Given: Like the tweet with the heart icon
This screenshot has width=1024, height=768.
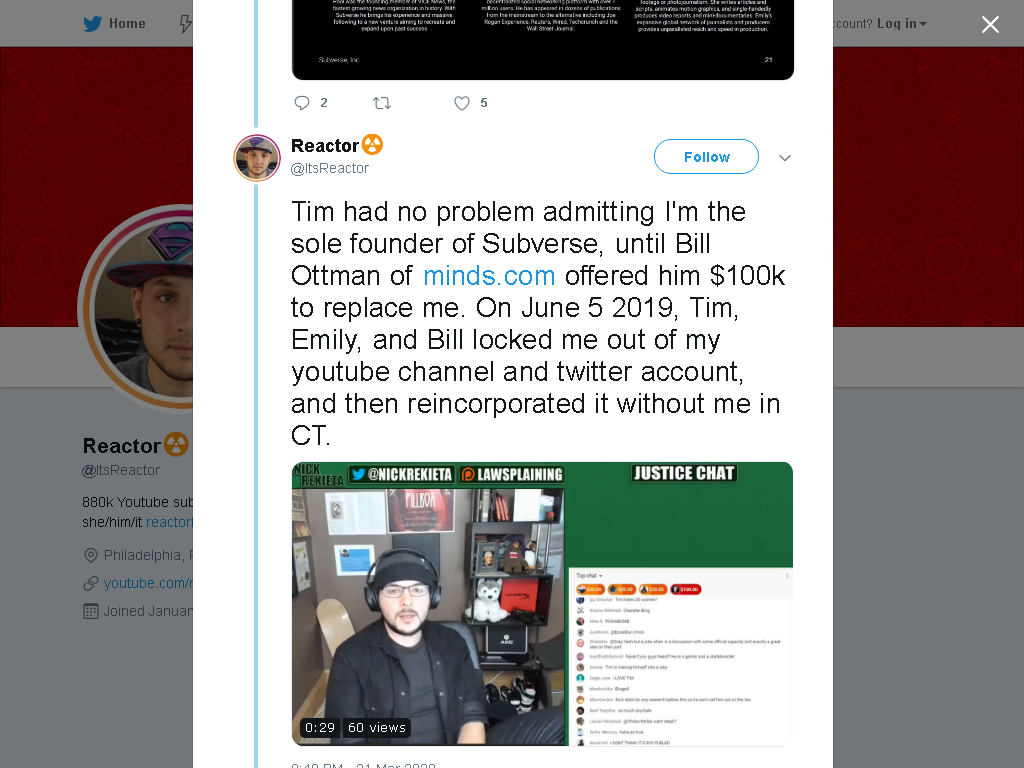Looking at the screenshot, I should (x=462, y=103).
